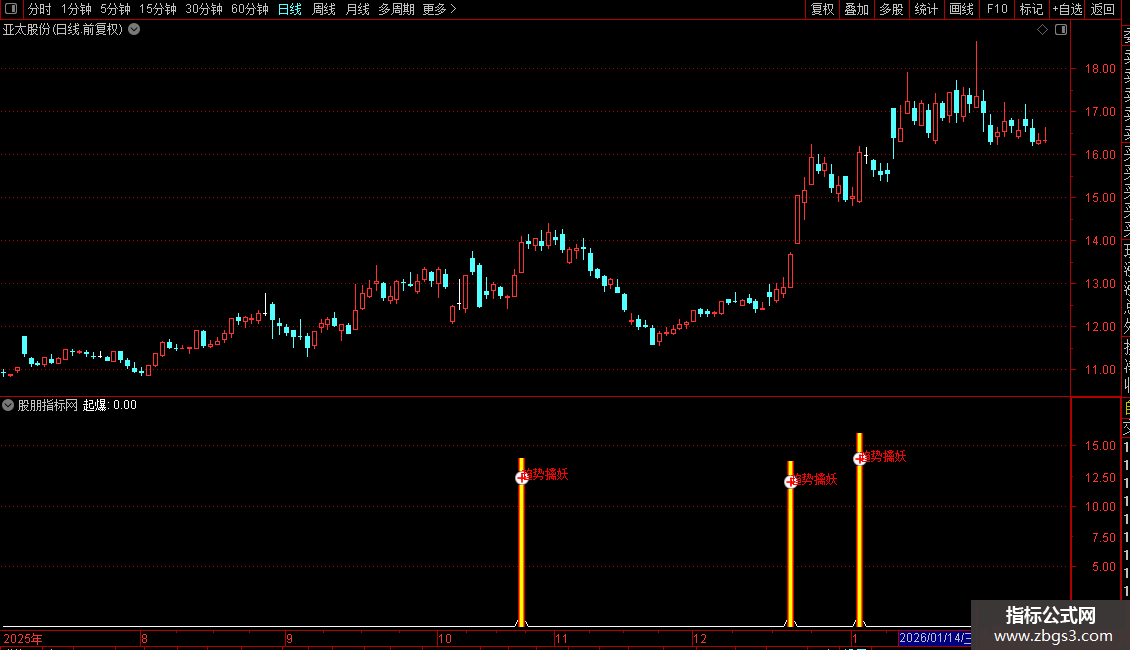1130x650 pixels.
Task: Open the 多股 multi-stock view
Action: [891, 9]
